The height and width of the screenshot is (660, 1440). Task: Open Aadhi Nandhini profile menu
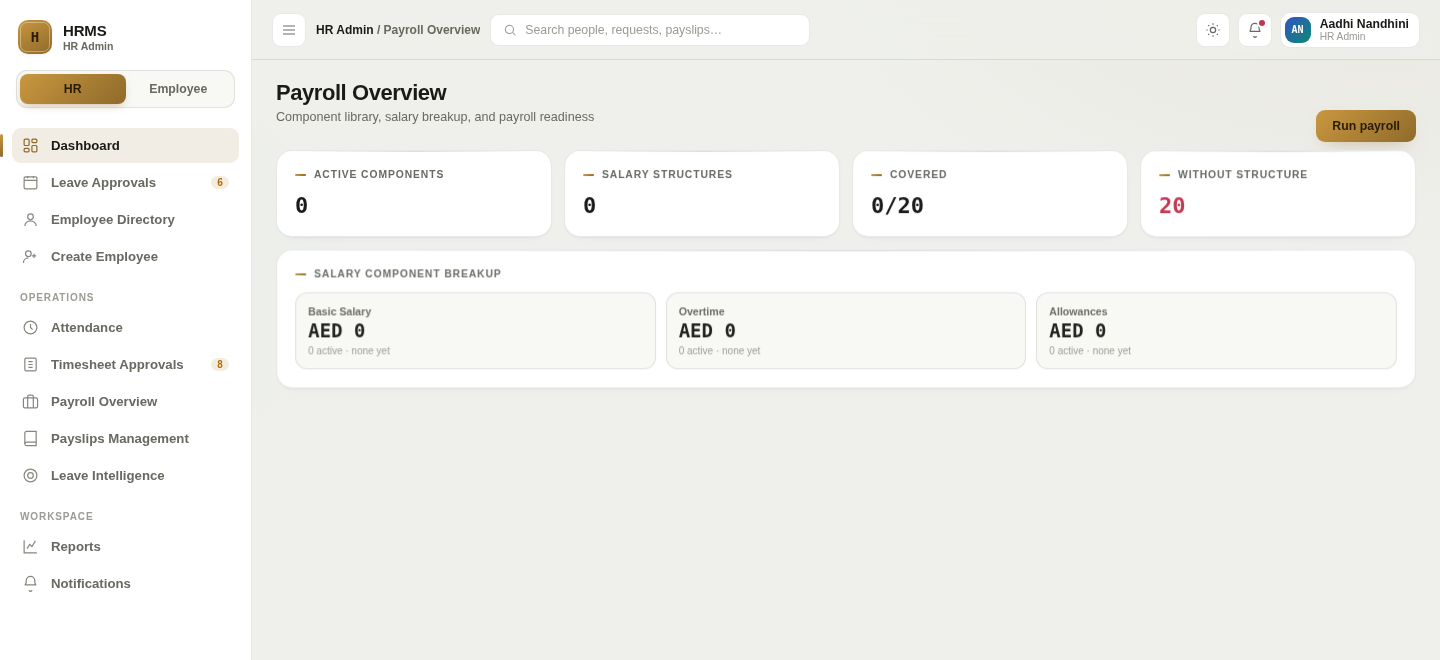pyautogui.click(x=1350, y=30)
